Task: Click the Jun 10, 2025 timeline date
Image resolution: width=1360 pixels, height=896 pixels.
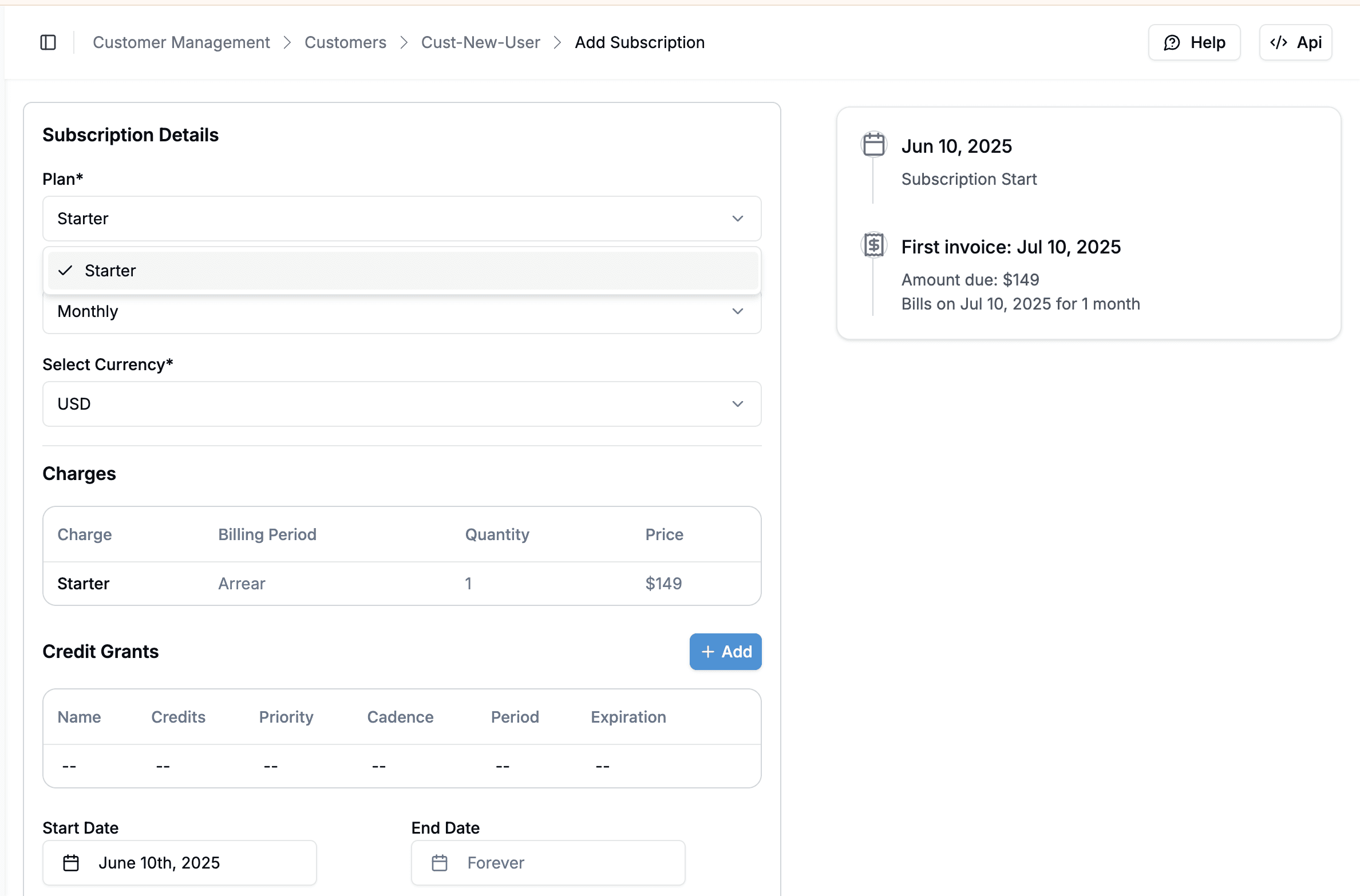Action: [x=956, y=146]
